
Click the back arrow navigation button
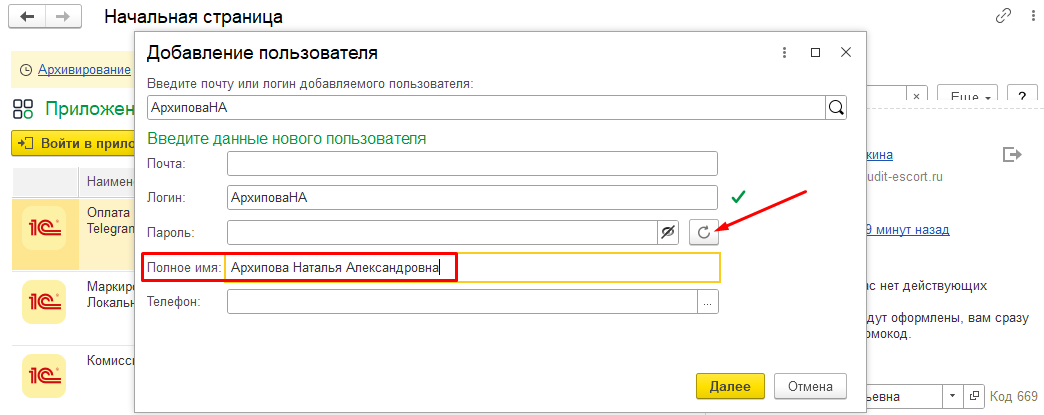click(x=27, y=17)
